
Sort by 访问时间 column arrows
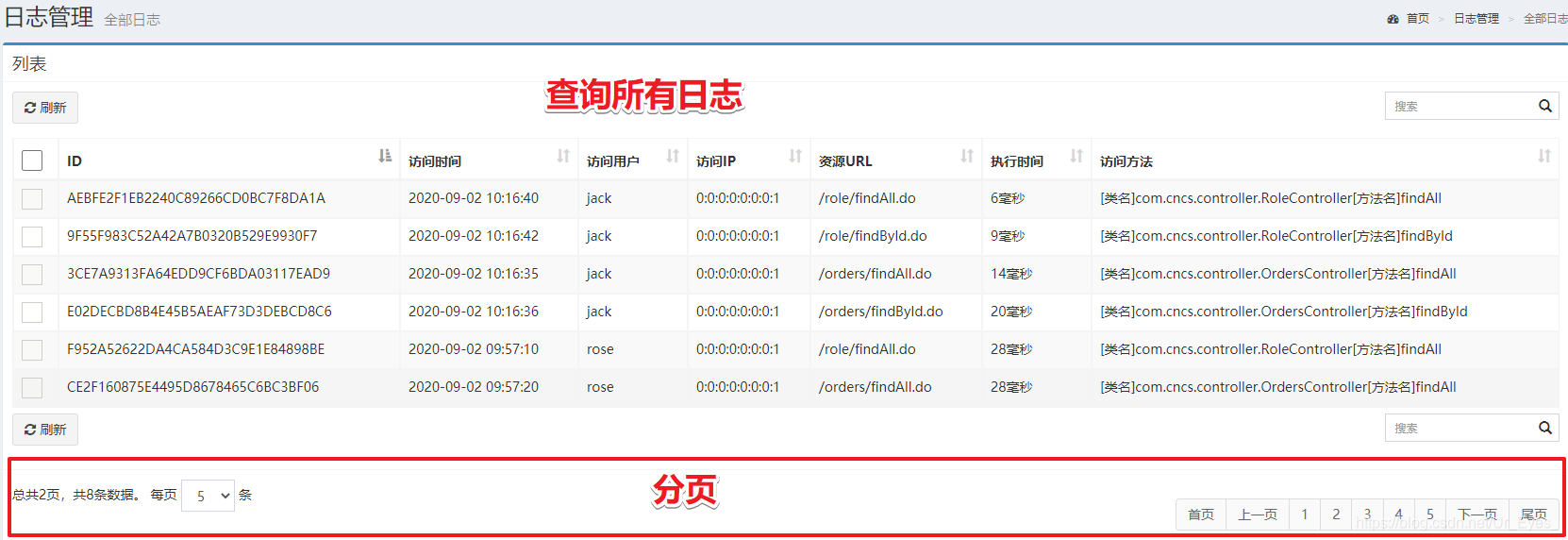(563, 156)
